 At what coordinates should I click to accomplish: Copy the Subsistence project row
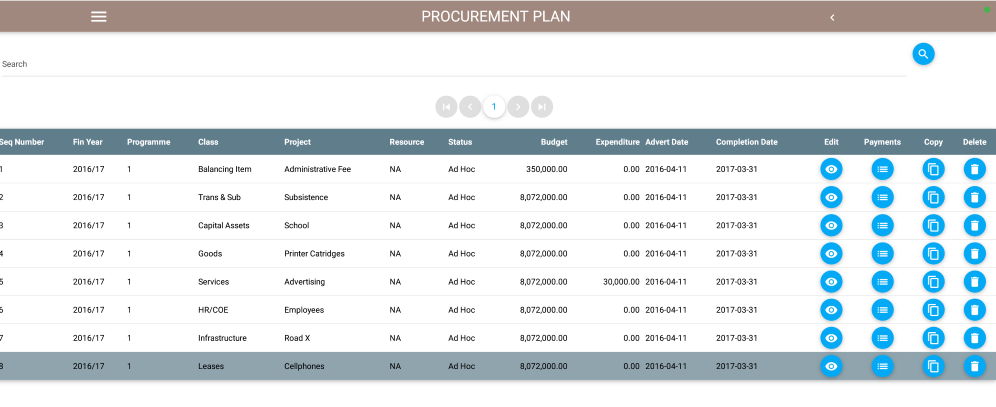pyautogui.click(x=933, y=198)
